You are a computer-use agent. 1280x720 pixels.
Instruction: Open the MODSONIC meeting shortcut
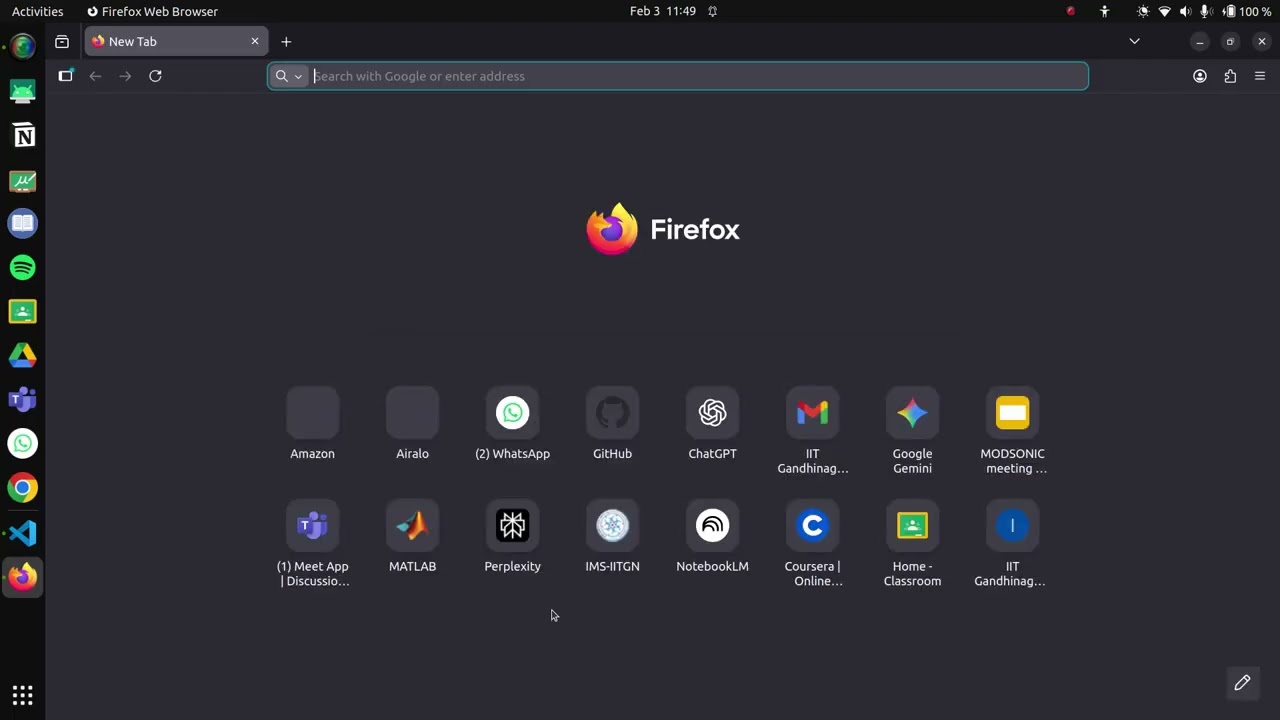(x=1012, y=413)
